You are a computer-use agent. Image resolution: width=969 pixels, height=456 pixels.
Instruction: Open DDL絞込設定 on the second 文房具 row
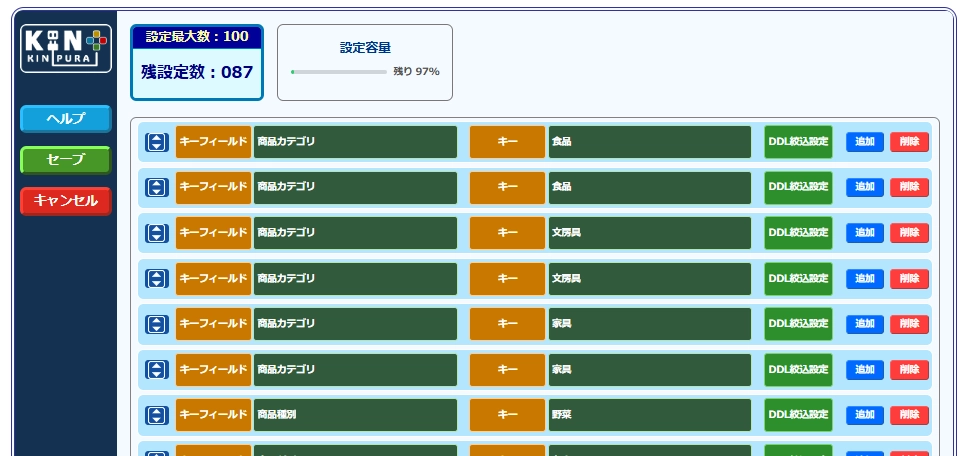point(798,279)
